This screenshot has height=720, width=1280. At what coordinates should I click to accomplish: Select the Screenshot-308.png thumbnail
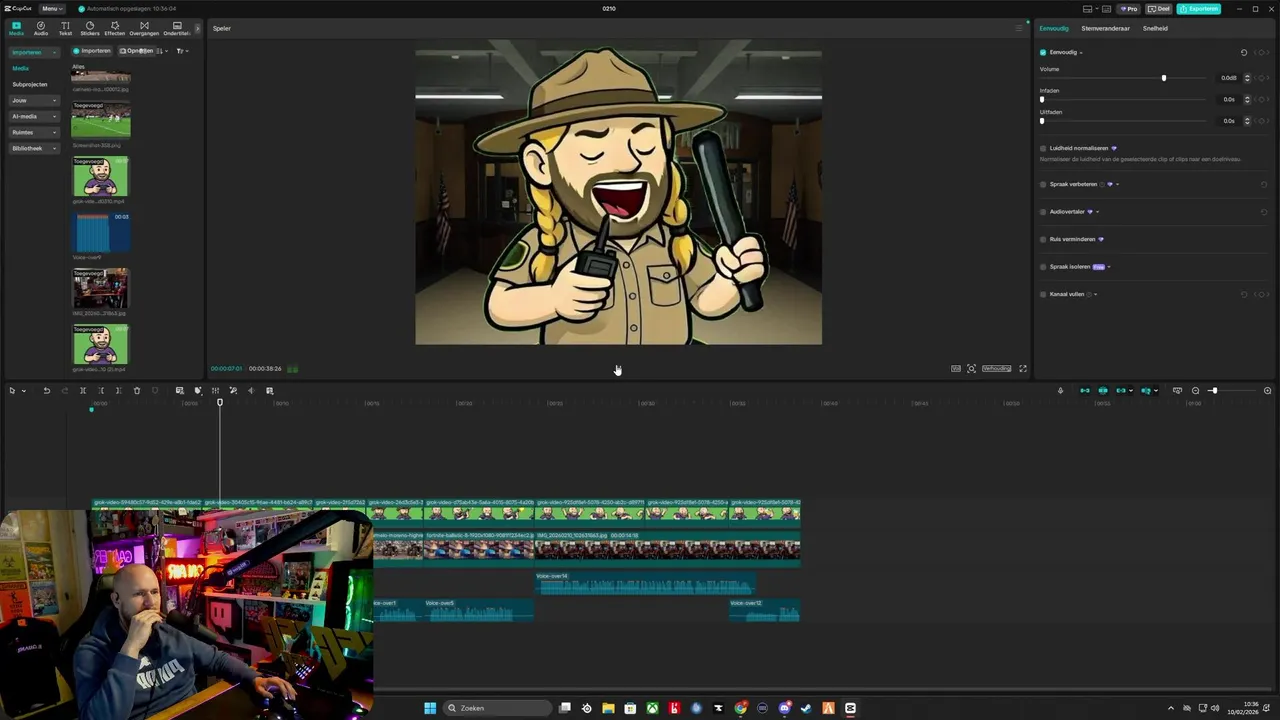pos(101,120)
